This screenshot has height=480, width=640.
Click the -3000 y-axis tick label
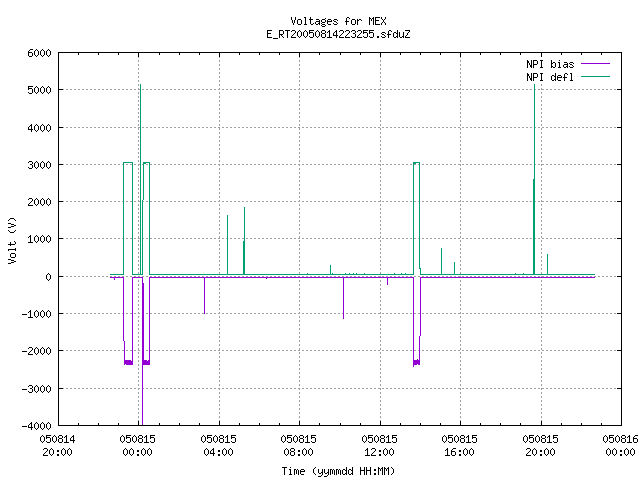pos(36,389)
